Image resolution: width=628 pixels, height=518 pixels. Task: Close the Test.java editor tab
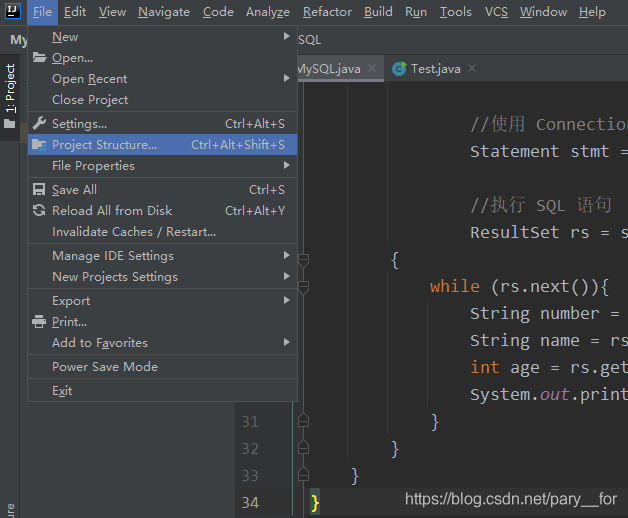coord(472,69)
